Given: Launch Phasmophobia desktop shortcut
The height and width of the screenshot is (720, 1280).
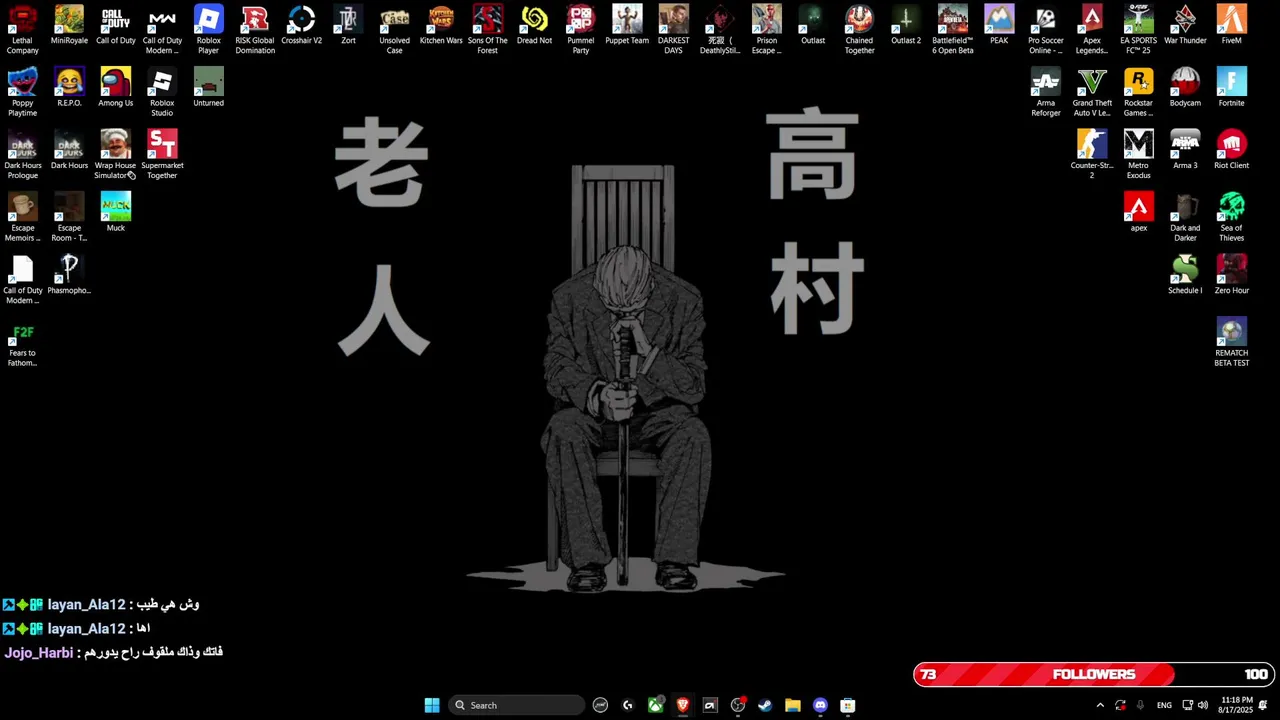Looking at the screenshot, I should point(69,274).
